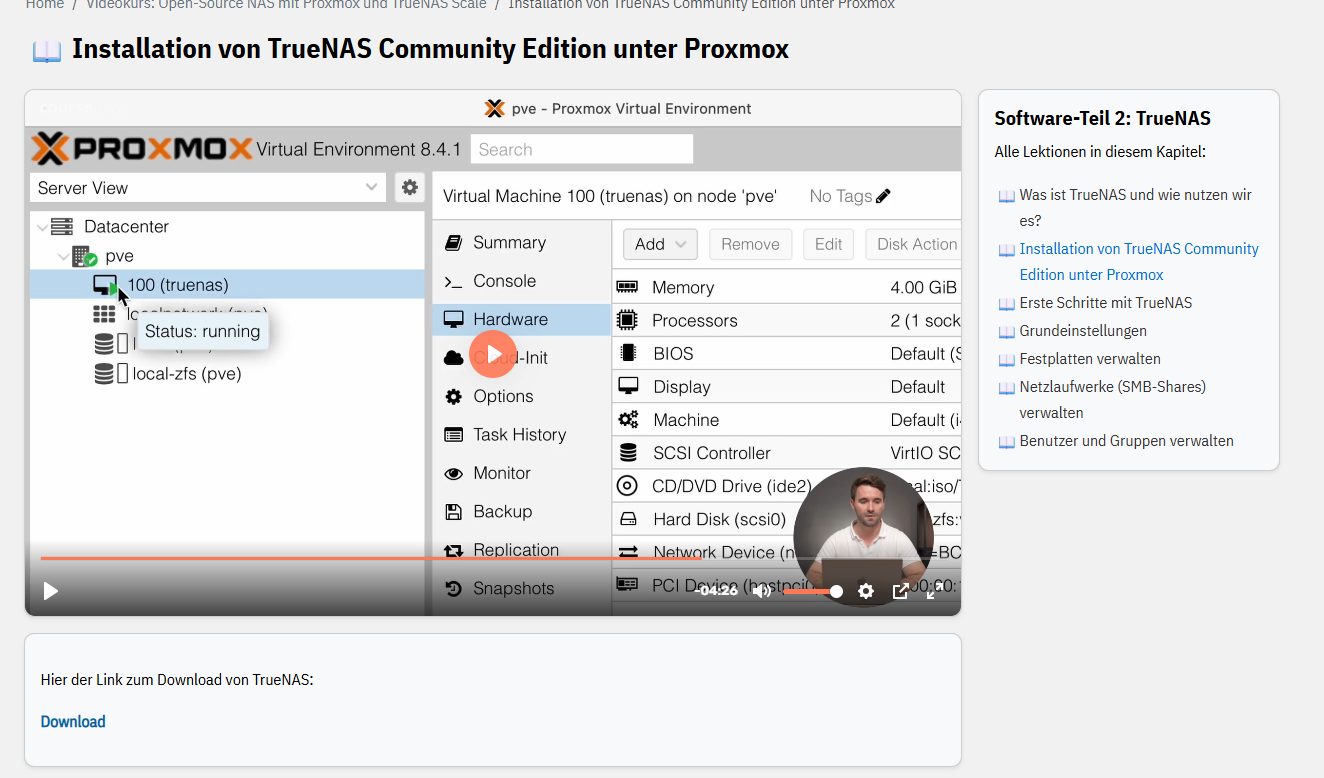Open the video in picture-in-picture popout

(900, 591)
